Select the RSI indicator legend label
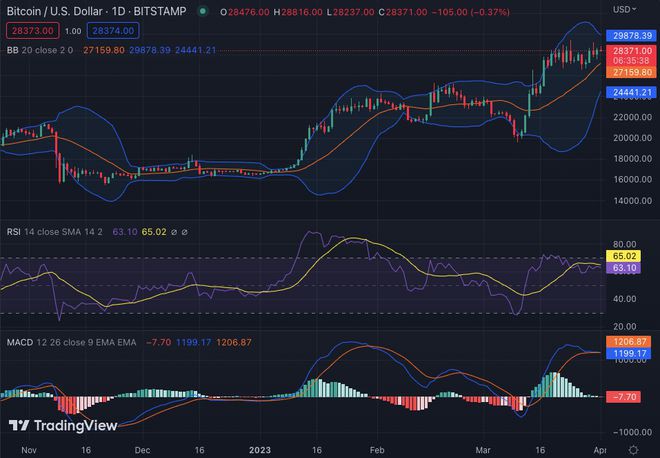The height and width of the screenshot is (458, 660). pos(13,232)
